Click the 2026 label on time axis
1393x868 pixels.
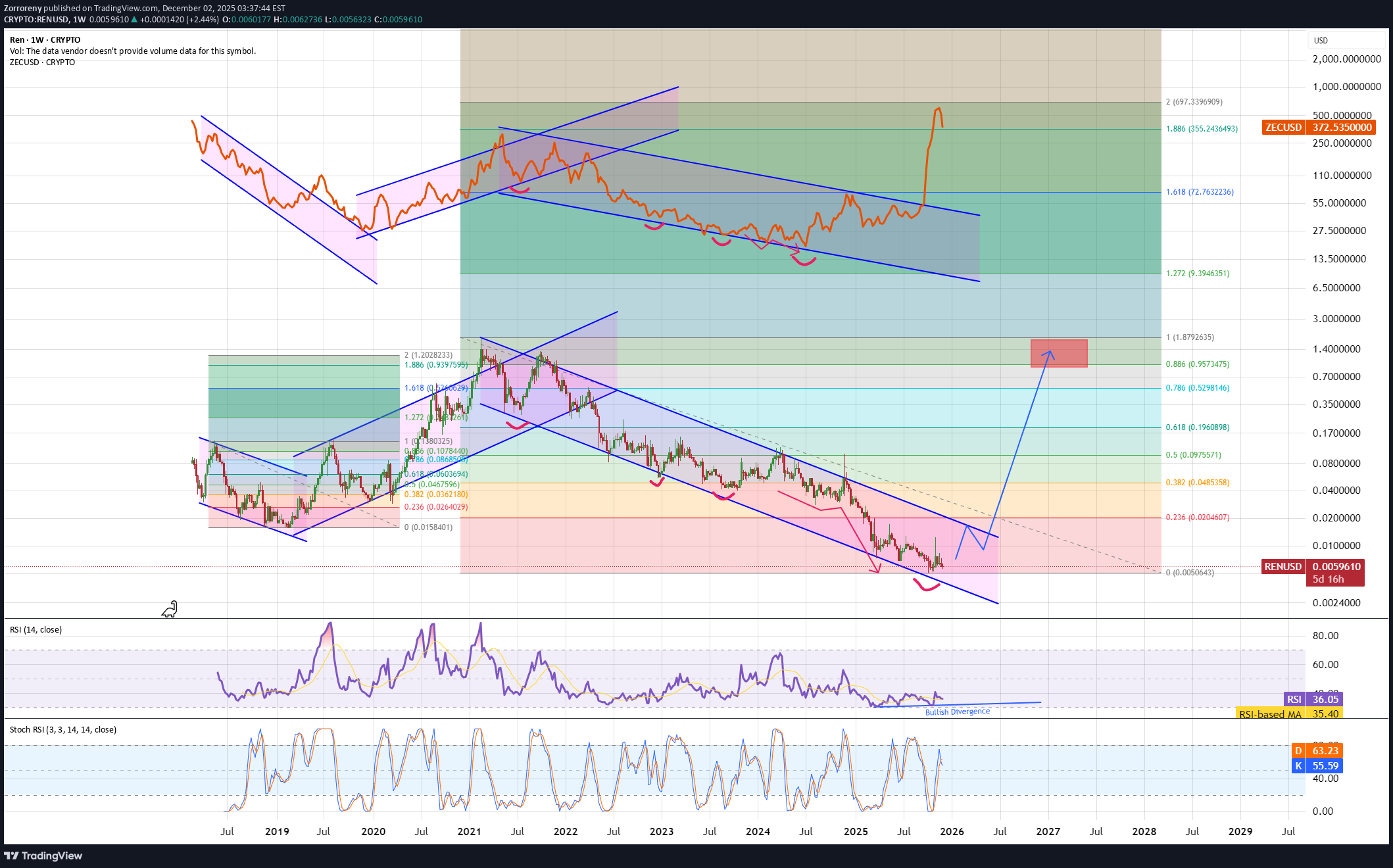pyautogui.click(x=952, y=832)
